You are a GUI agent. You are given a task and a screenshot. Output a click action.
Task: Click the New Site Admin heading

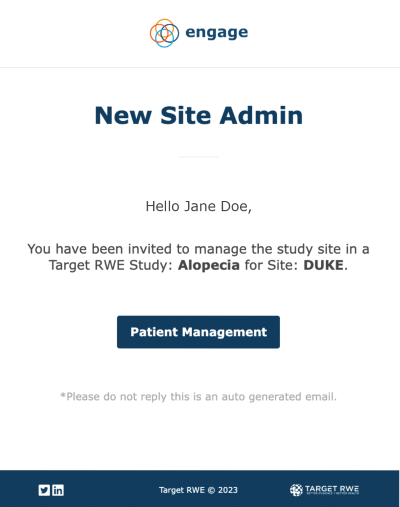click(199, 116)
